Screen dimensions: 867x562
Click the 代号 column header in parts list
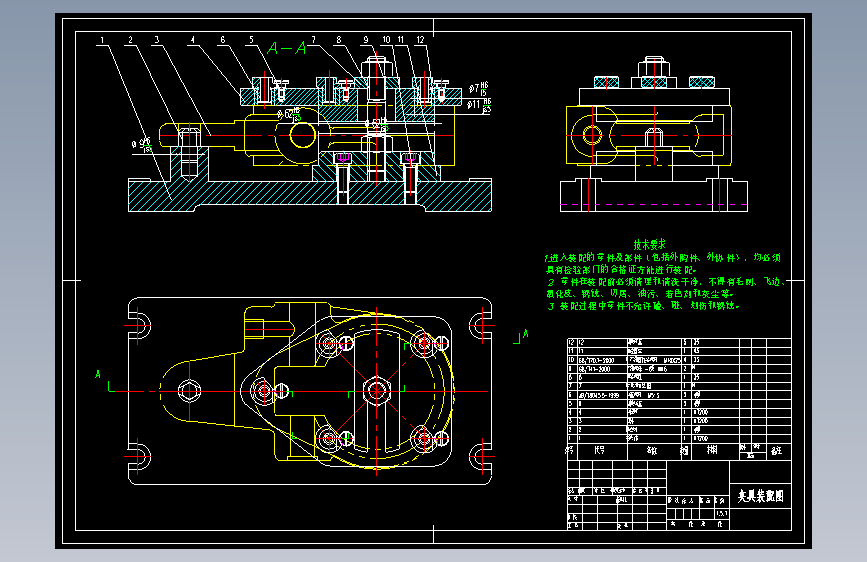[599, 451]
